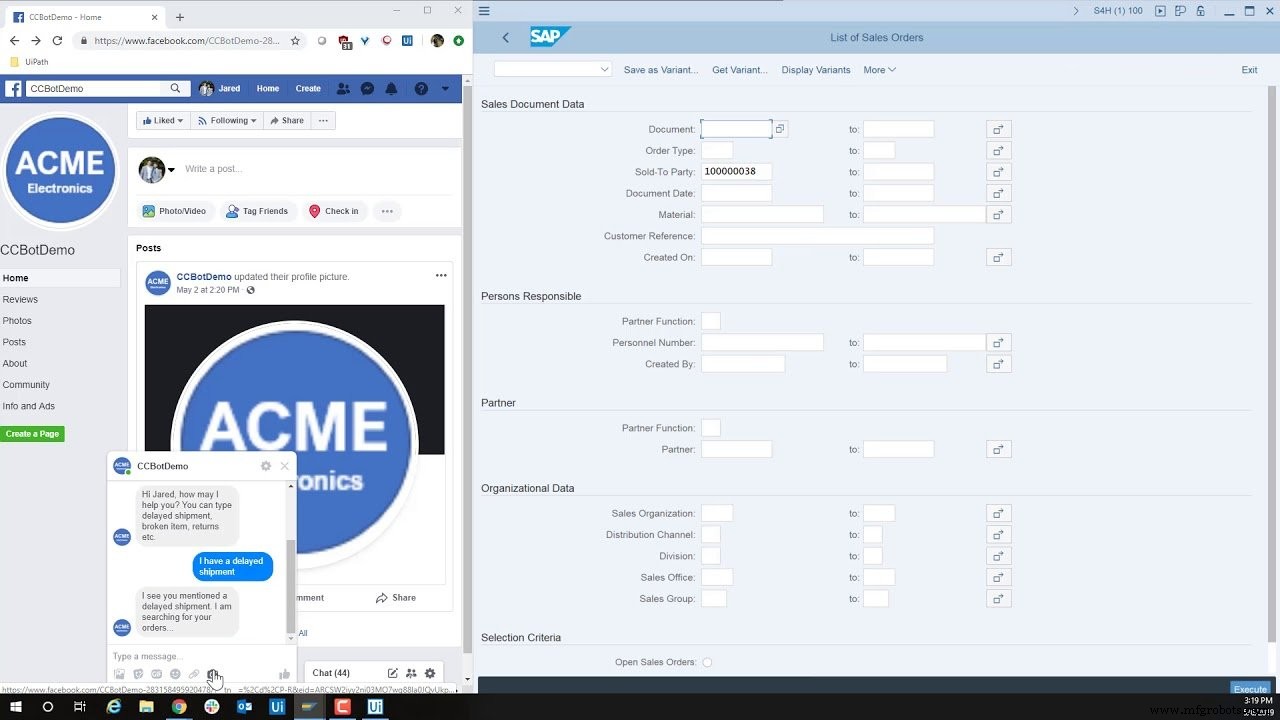Click Get Variant... in SAP toolbar

click(739, 70)
